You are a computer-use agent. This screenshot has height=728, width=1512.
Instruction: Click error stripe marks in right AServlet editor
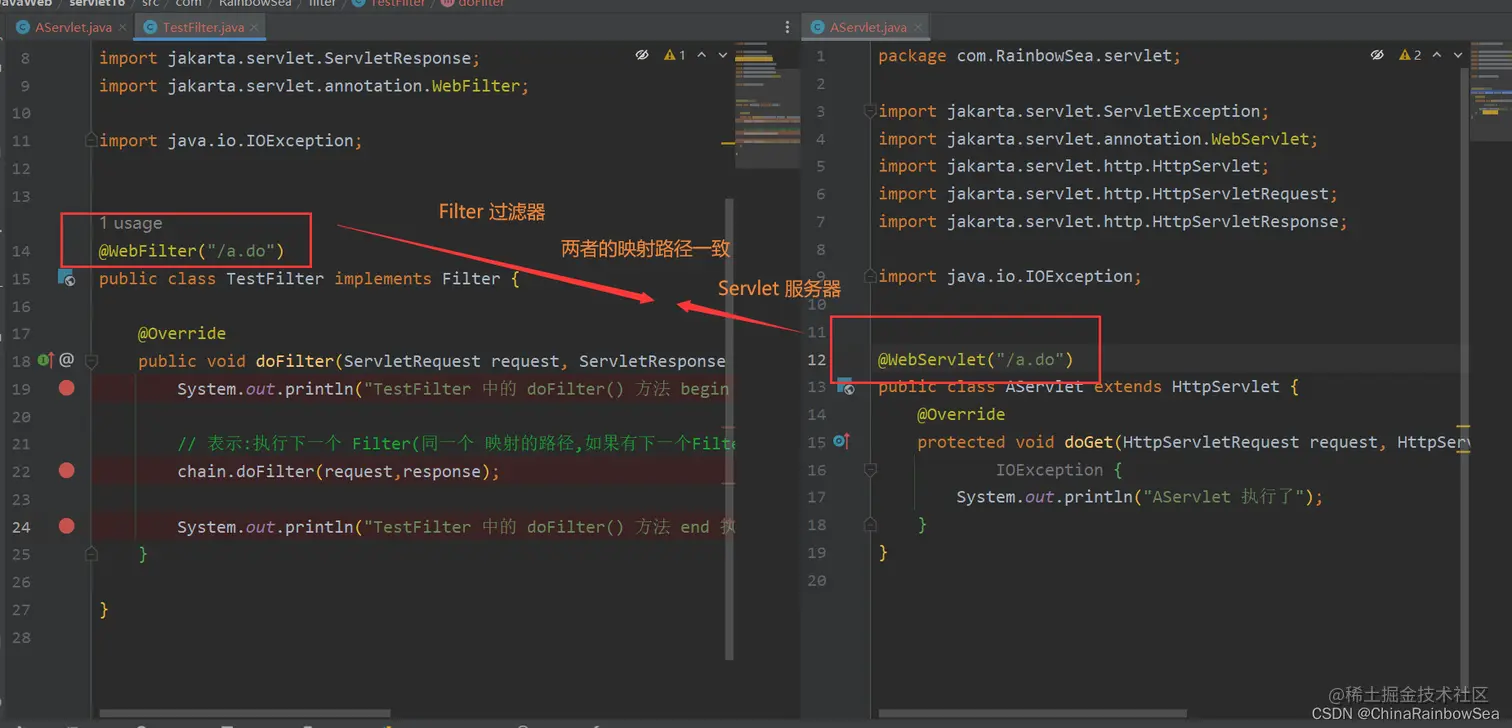point(1465,440)
